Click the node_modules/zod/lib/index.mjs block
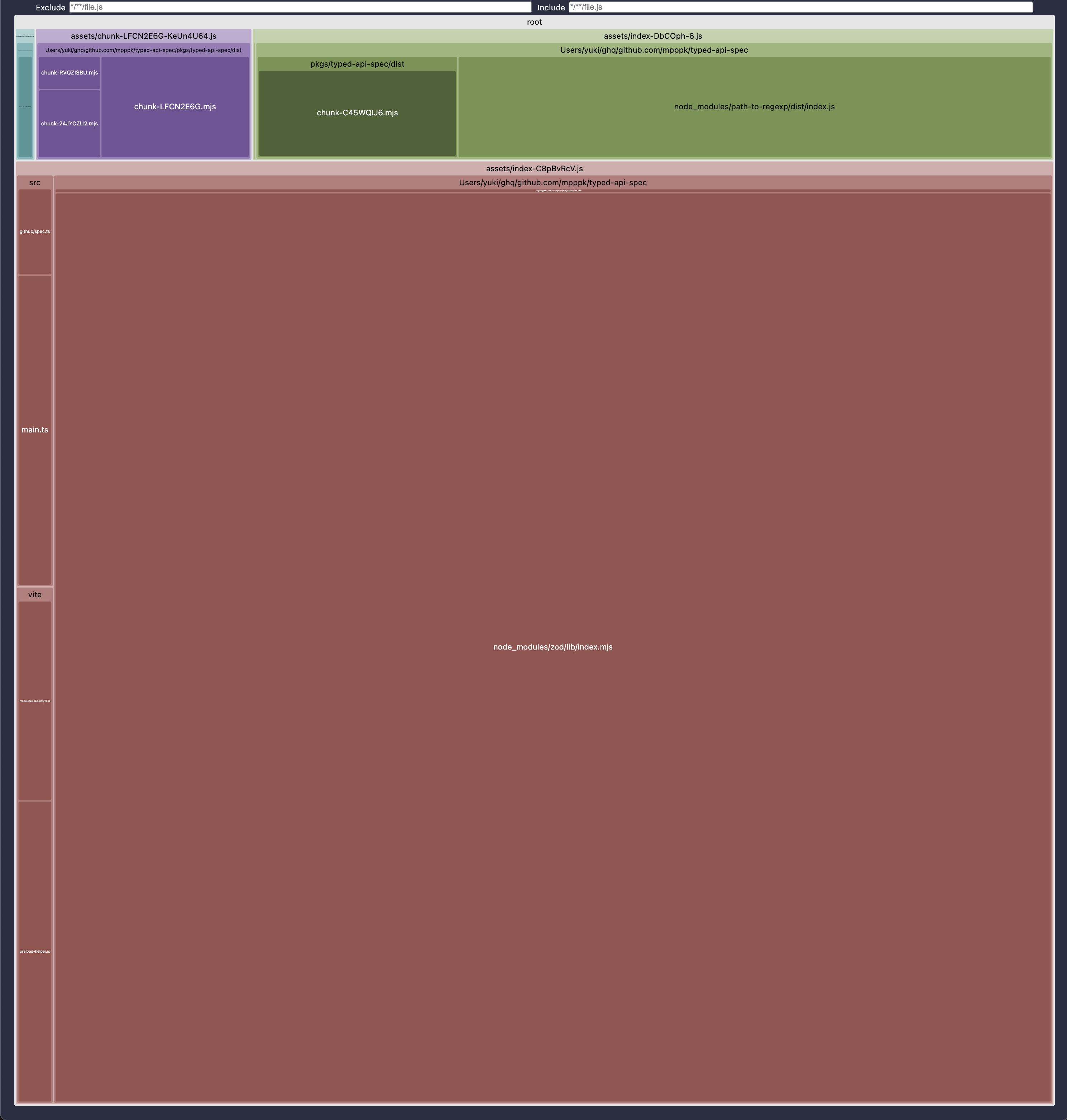This screenshot has width=1067, height=1120. coord(552,647)
